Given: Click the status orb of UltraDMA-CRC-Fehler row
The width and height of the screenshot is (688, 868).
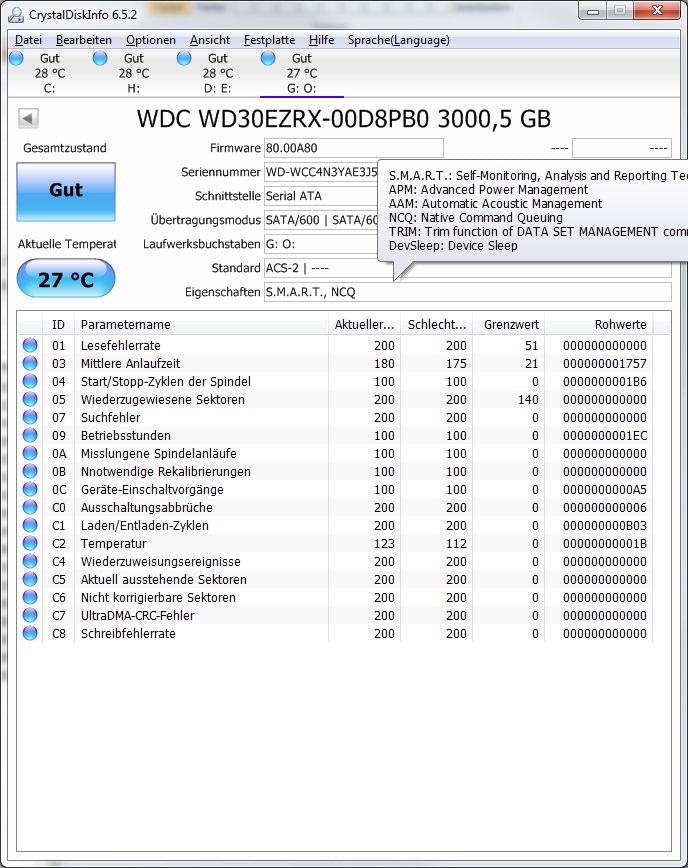Looking at the screenshot, I should 30,615.
